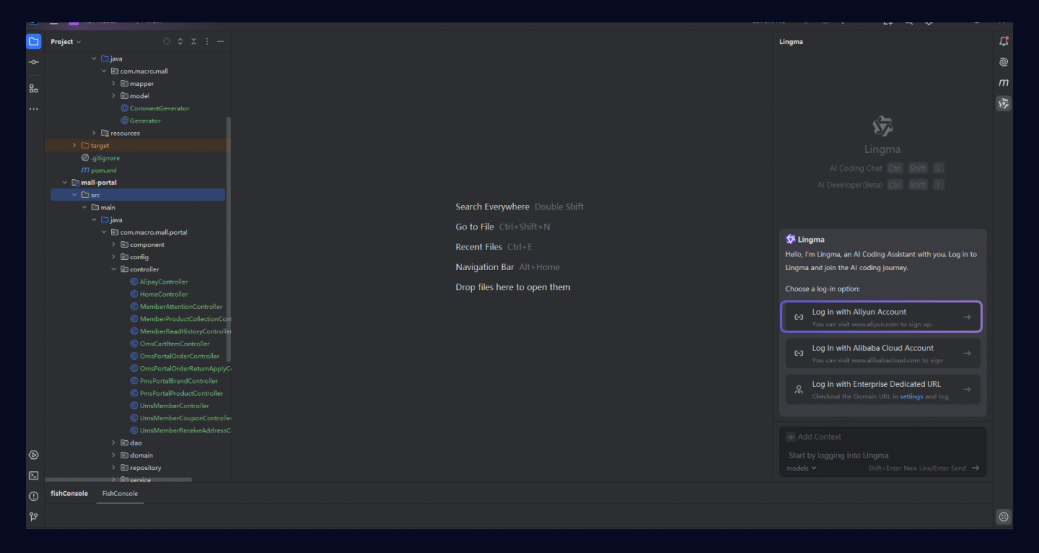Open the Git version control tool window
Viewport: 1039px width, 553px height.
pyautogui.click(x=34, y=517)
